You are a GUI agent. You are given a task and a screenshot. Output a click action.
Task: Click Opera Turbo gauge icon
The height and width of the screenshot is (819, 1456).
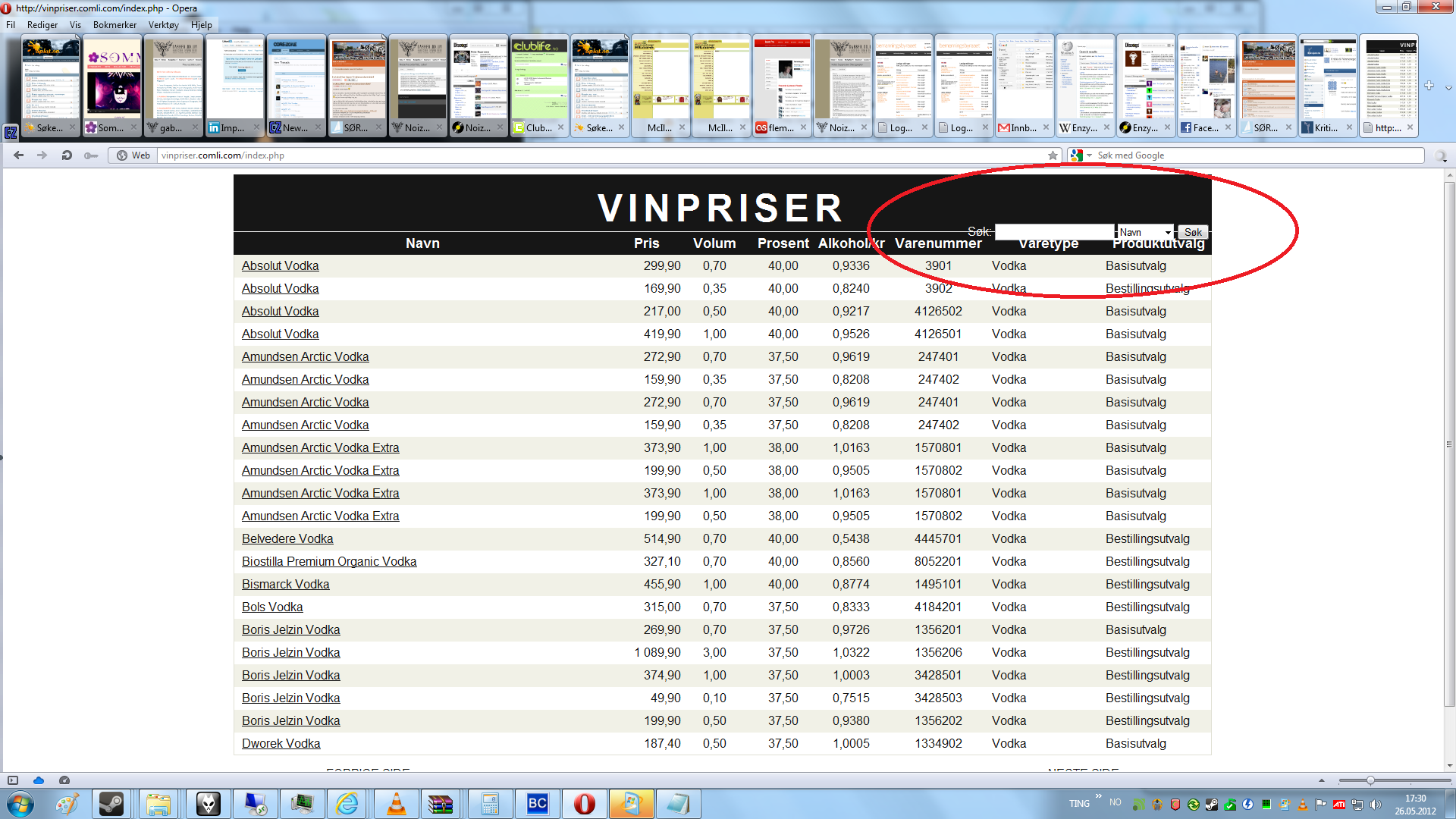[x=64, y=780]
